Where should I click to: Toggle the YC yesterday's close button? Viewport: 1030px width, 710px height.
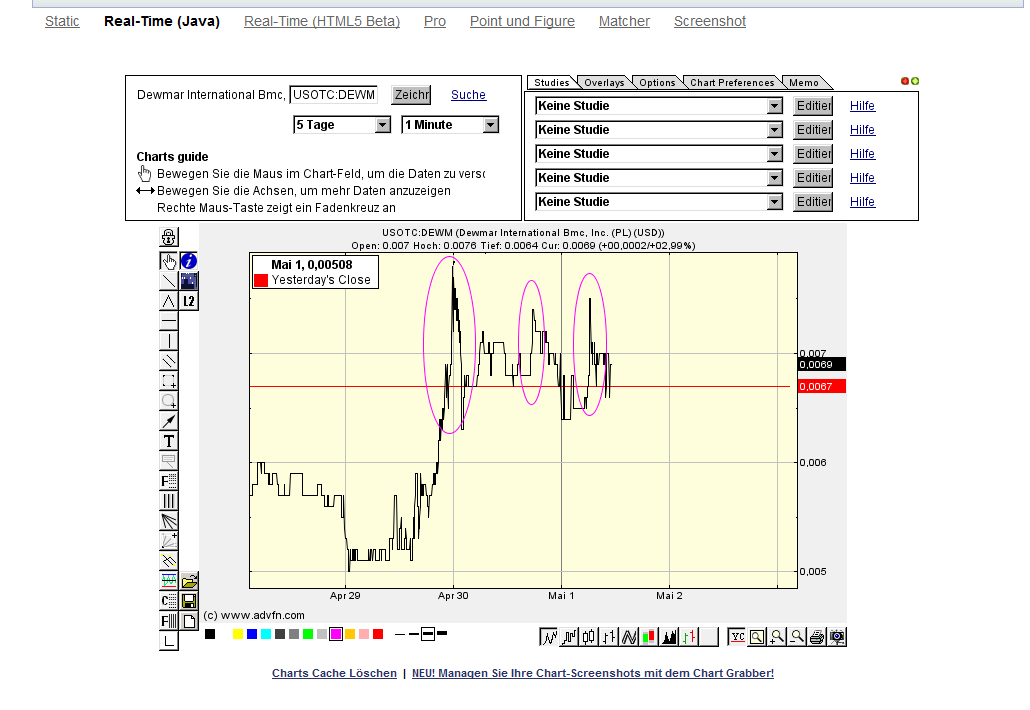point(737,636)
